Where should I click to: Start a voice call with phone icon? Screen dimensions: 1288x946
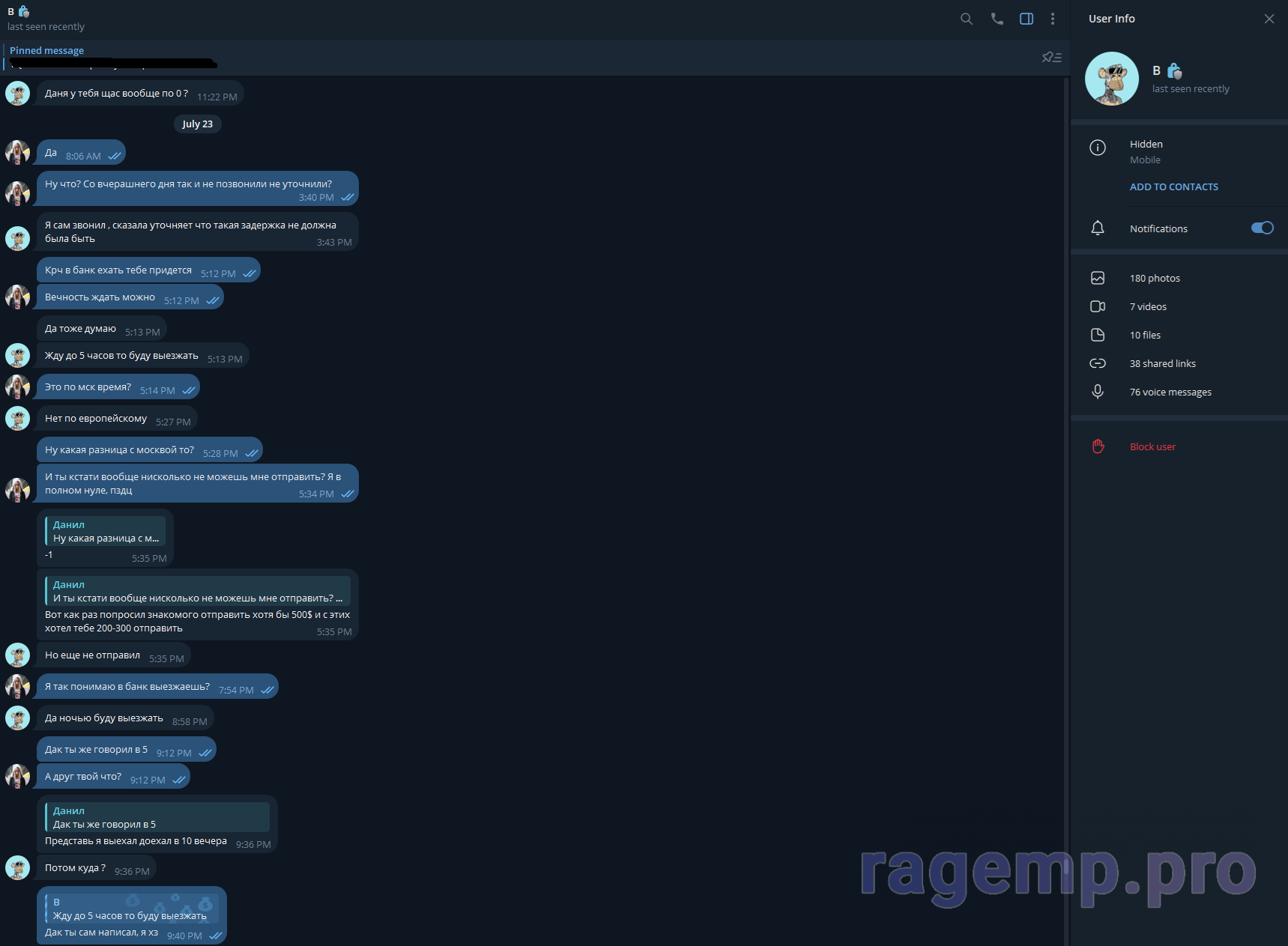[x=997, y=19]
